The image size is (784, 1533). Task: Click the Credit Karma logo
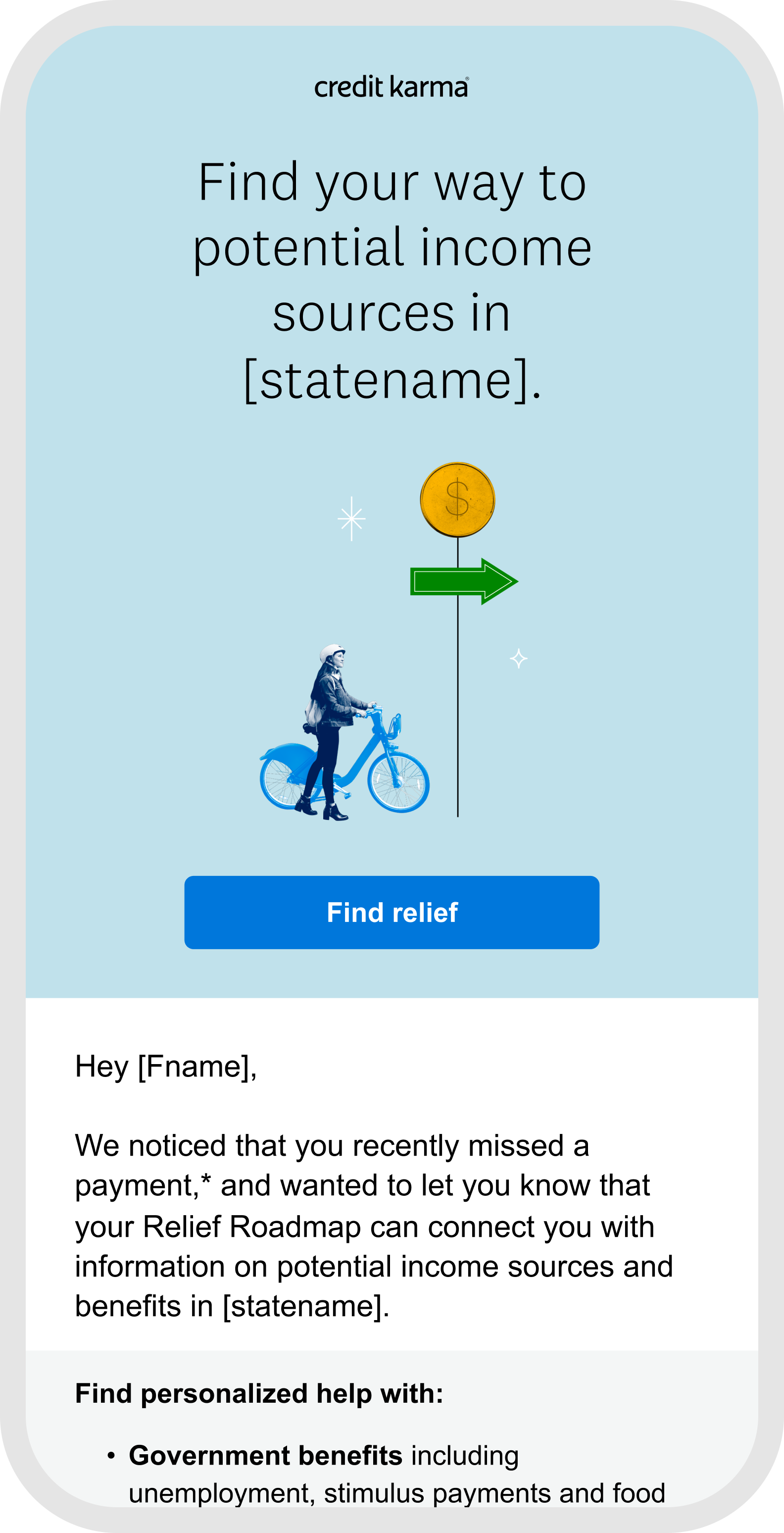pyautogui.click(x=392, y=87)
